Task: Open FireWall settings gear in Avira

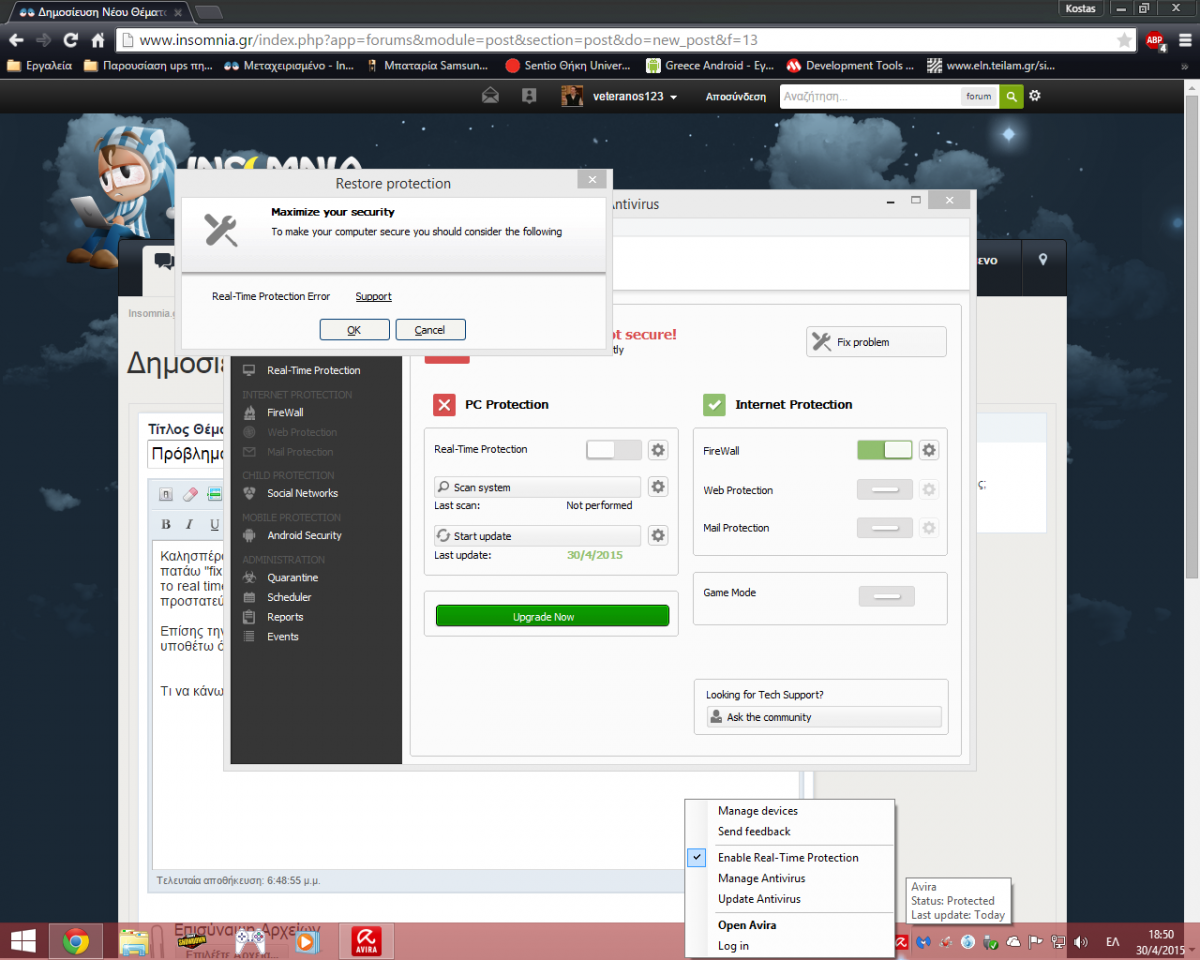Action: (x=929, y=451)
